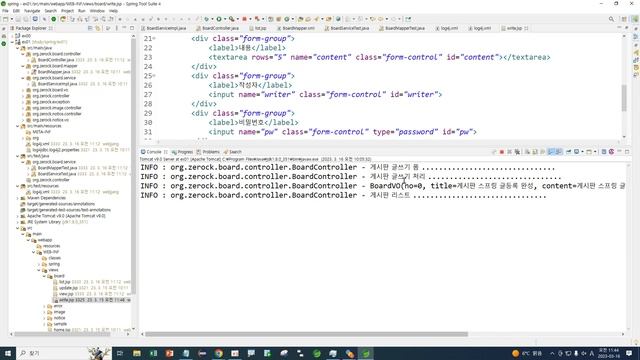The image size is (640, 360).
Task: Open the Run menu
Action: [82, 11]
